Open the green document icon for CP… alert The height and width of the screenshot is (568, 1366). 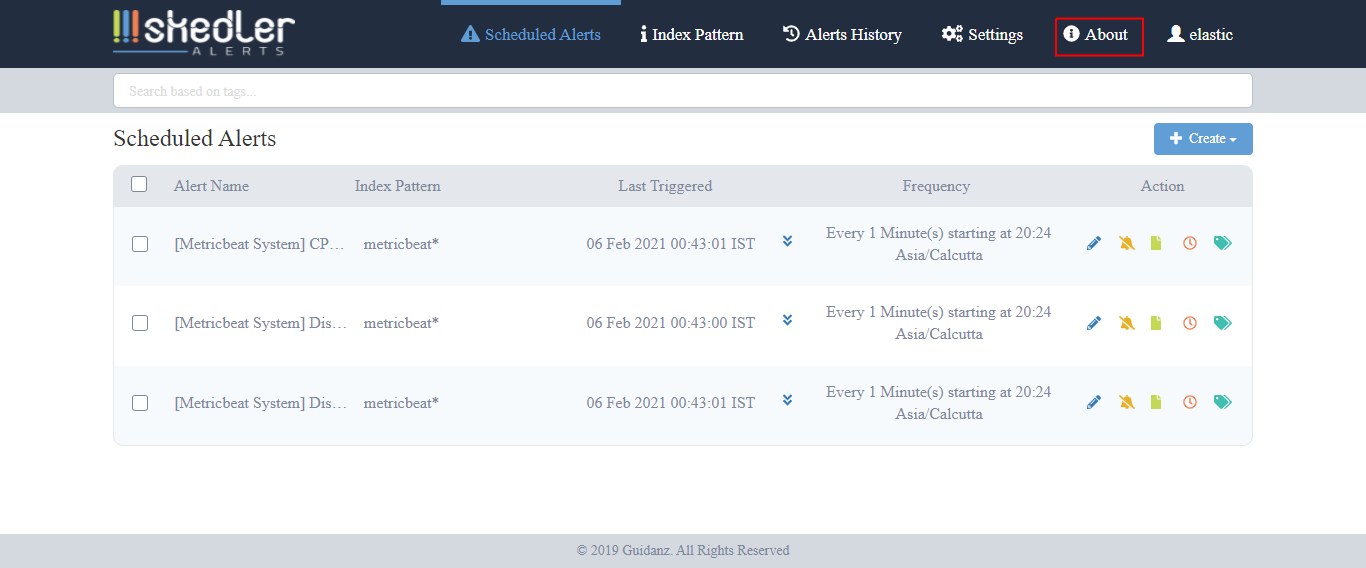coord(1157,243)
